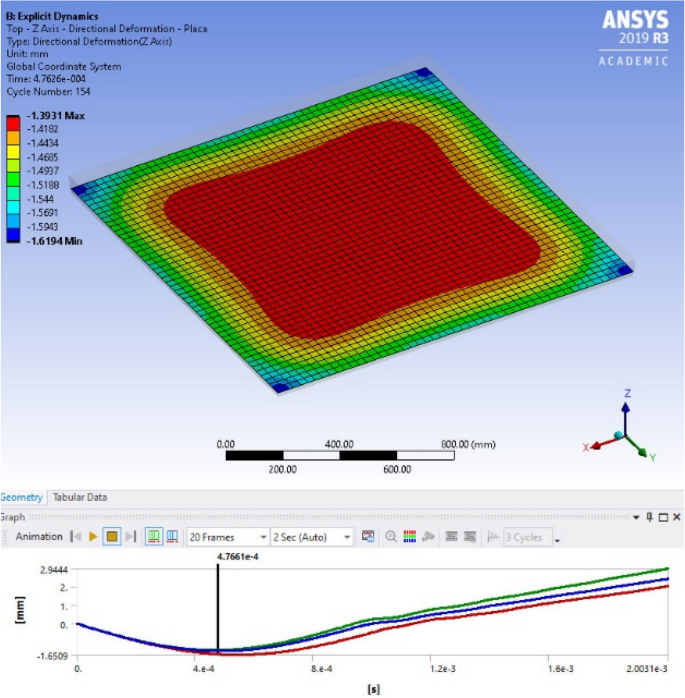Click the -1.4937 legend value

click(x=42, y=171)
